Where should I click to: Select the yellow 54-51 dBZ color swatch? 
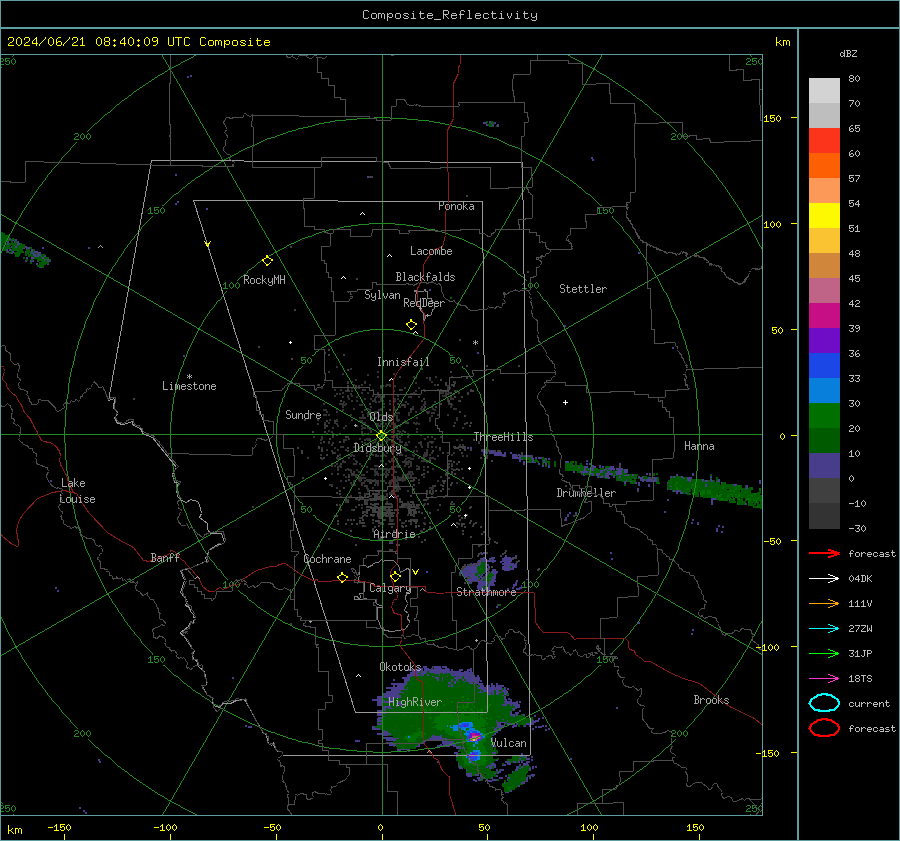point(824,216)
